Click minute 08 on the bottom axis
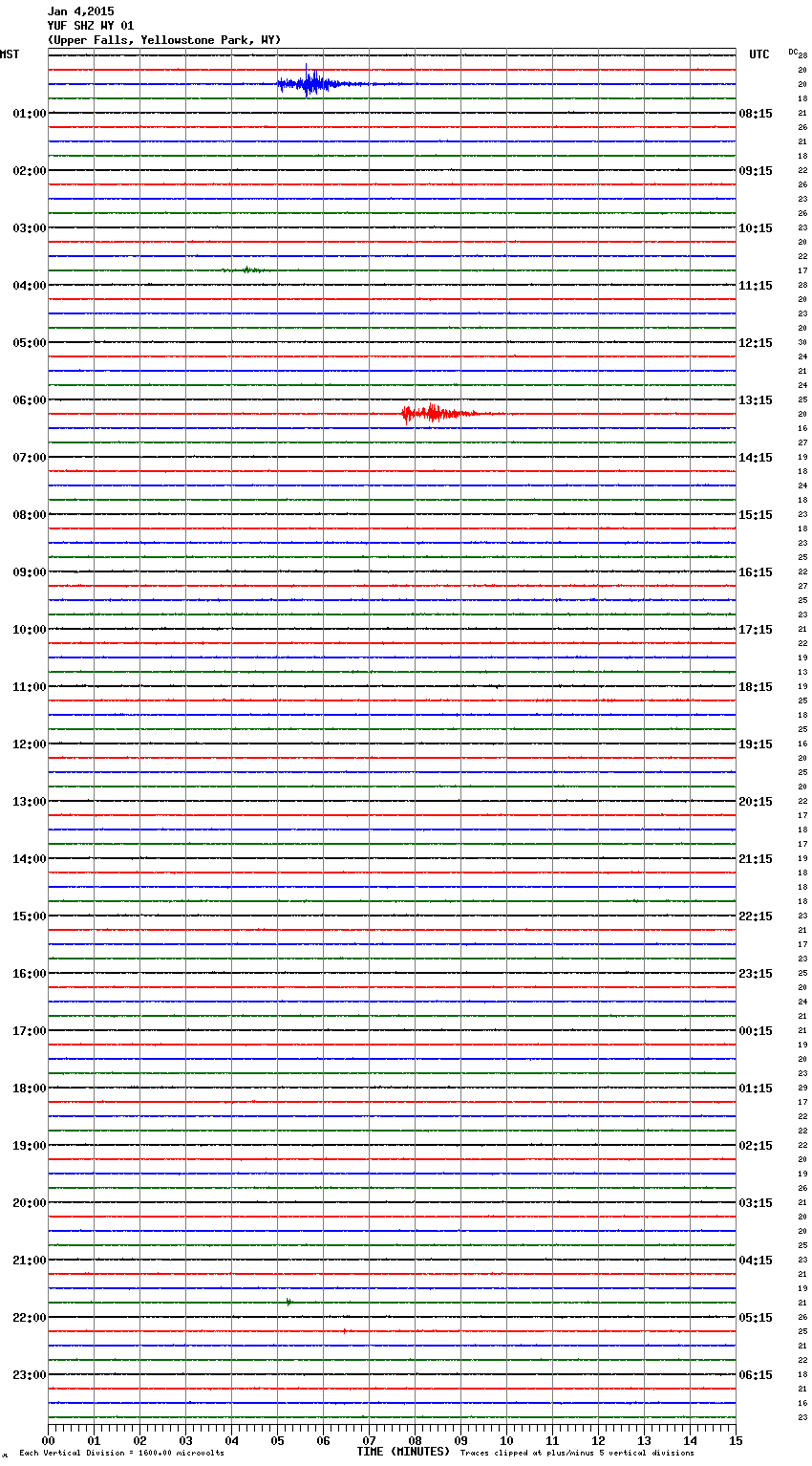The image size is (812, 1466). [415, 1440]
